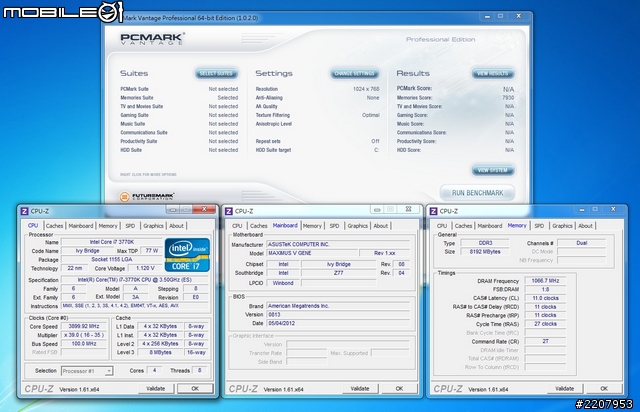Click the Name field Intel Core i7 3770K
The width and height of the screenshot is (640, 412).
(x=112, y=242)
